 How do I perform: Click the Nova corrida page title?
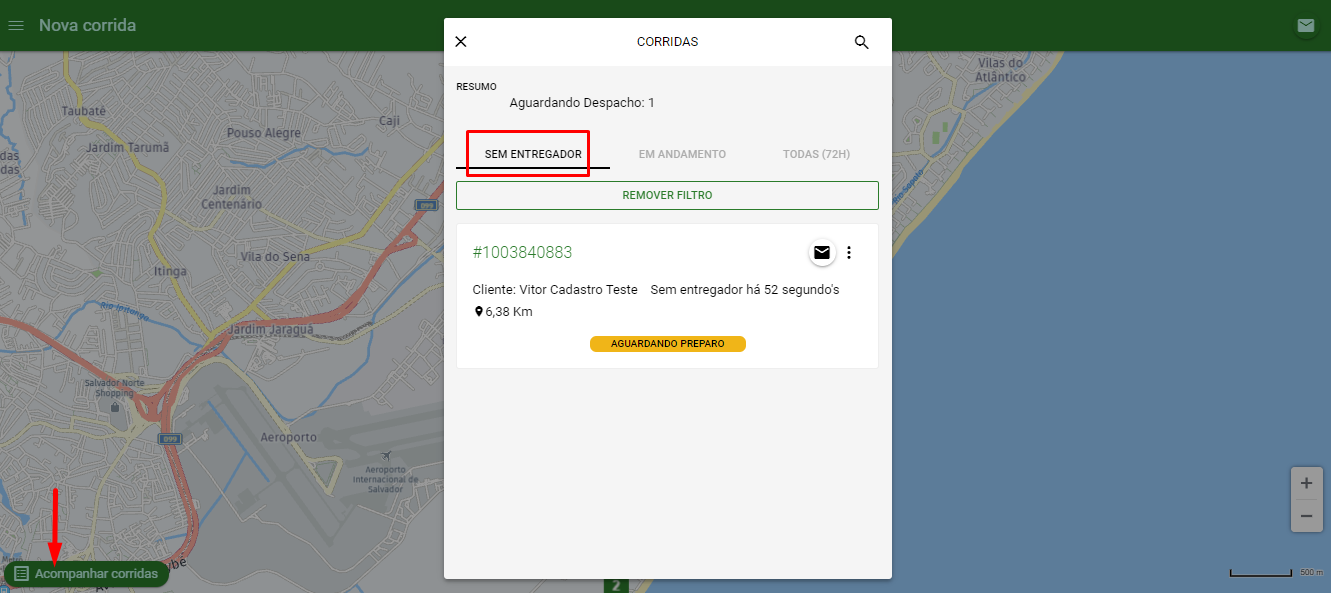pyautogui.click(x=87, y=25)
